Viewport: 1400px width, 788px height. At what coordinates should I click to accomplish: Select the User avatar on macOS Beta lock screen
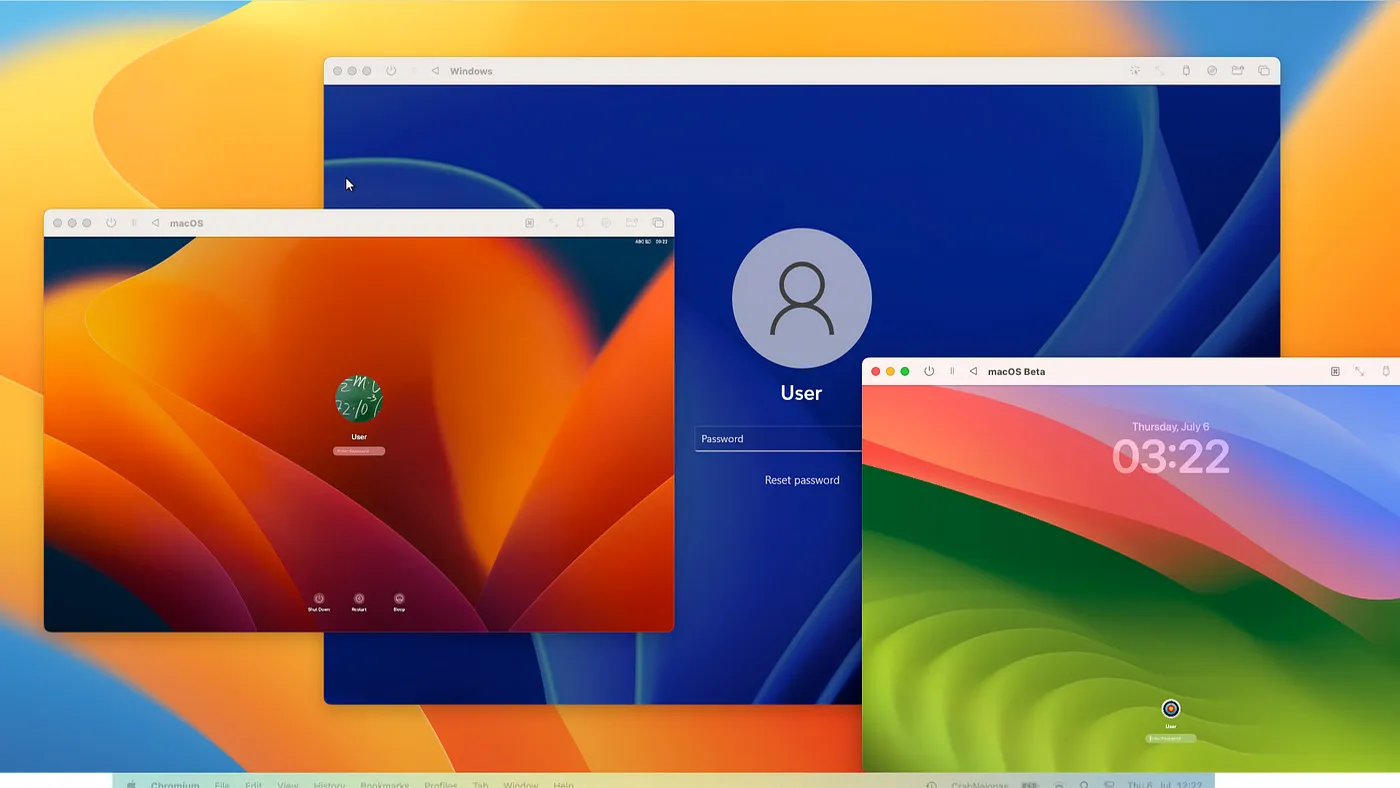point(1170,708)
